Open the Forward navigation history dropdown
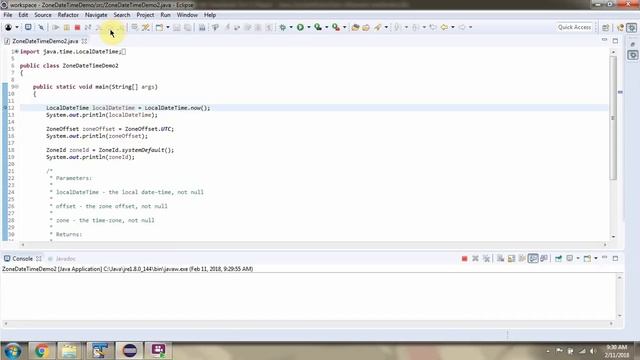The image size is (640, 360). [471, 27]
